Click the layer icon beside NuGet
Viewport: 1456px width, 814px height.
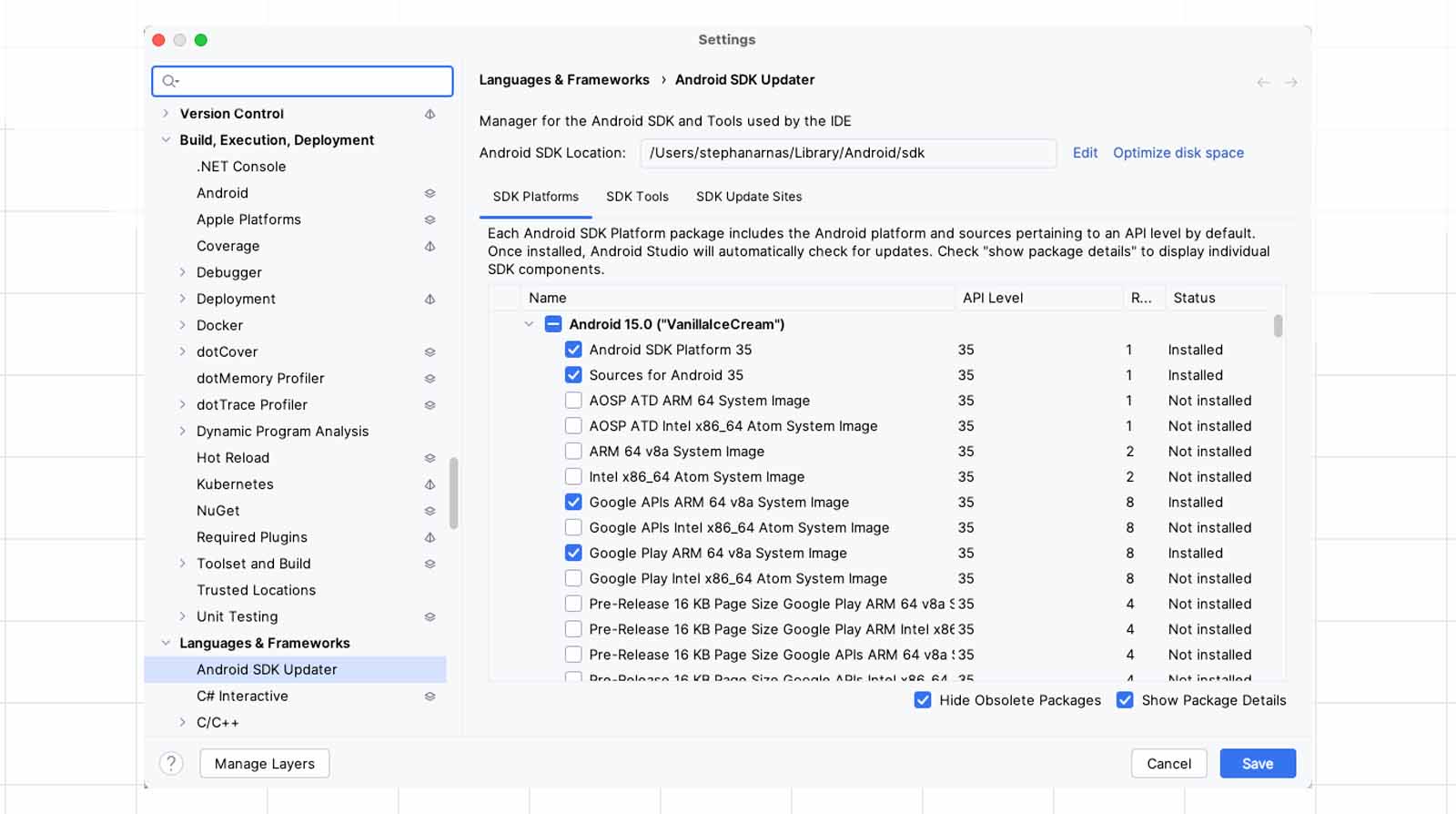click(430, 511)
